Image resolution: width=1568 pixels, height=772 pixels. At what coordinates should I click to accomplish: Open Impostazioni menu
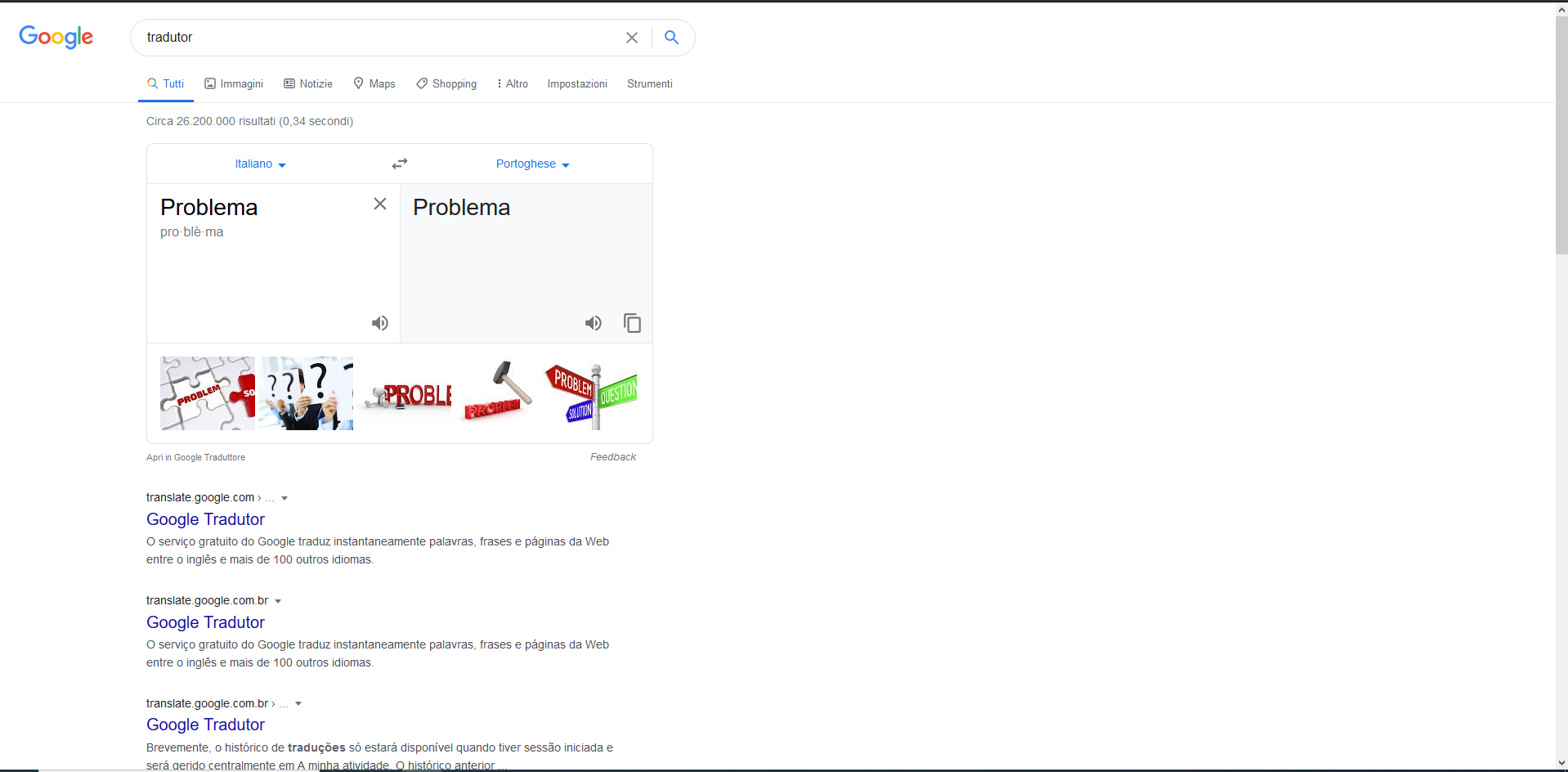coord(577,83)
